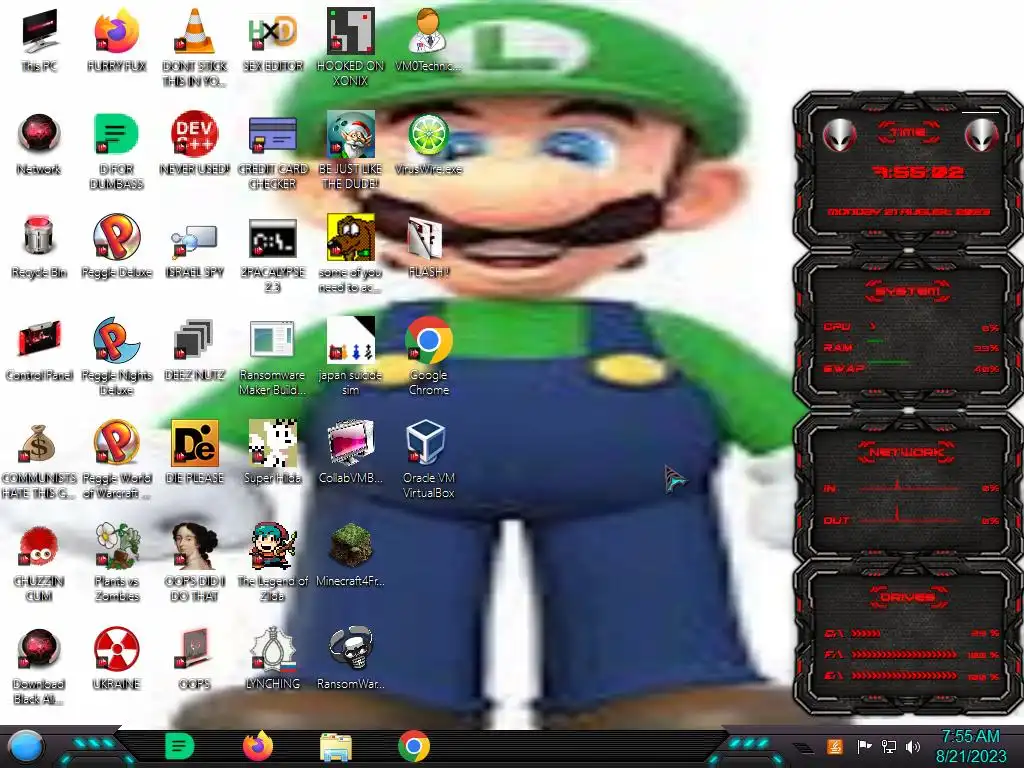This screenshot has height=768, width=1024.
Task: Open the volume speaker tray icon
Action: [912, 746]
